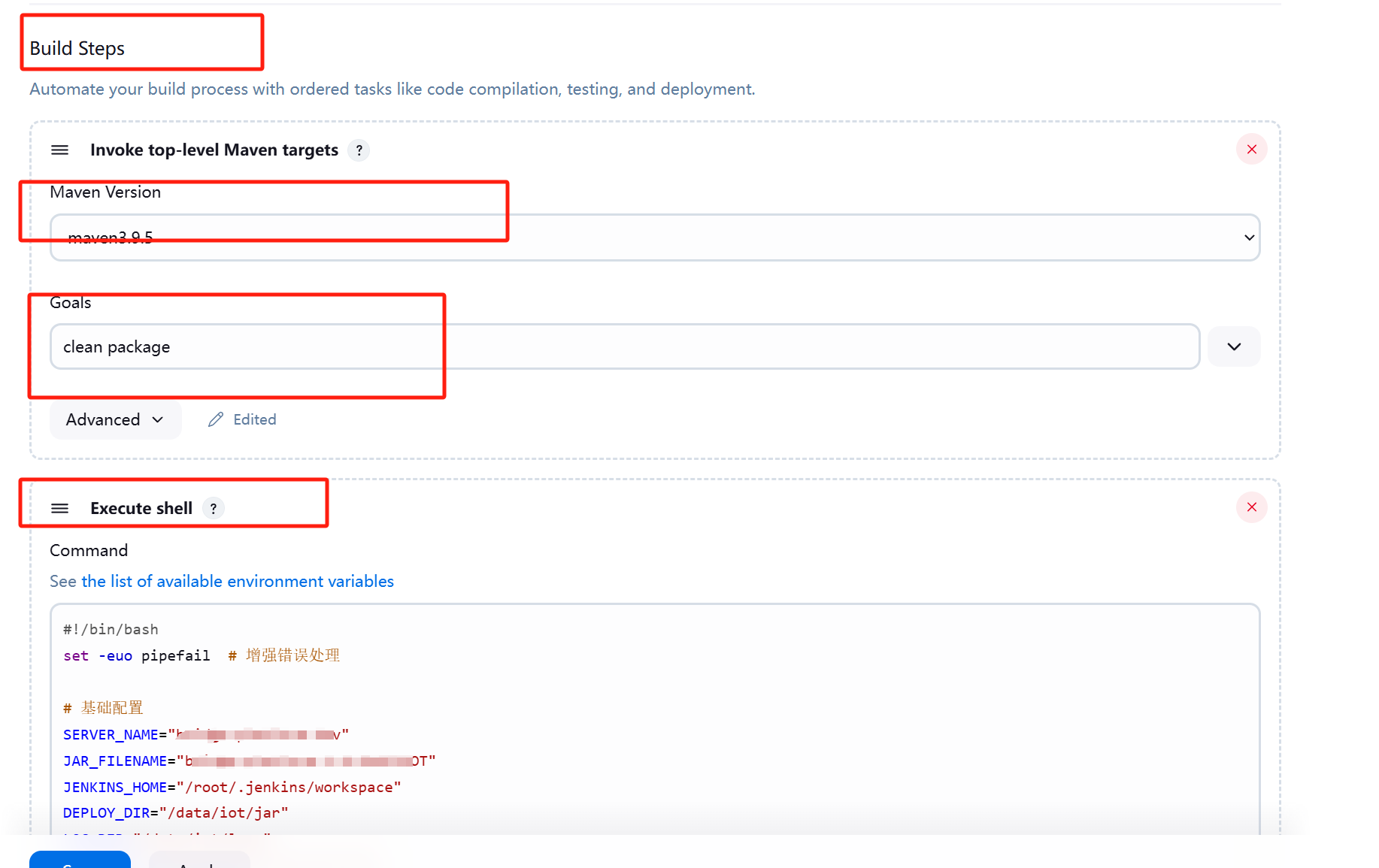Click the SERVER_NAME line in the script
The height and width of the screenshot is (868, 1379).
tap(206, 734)
